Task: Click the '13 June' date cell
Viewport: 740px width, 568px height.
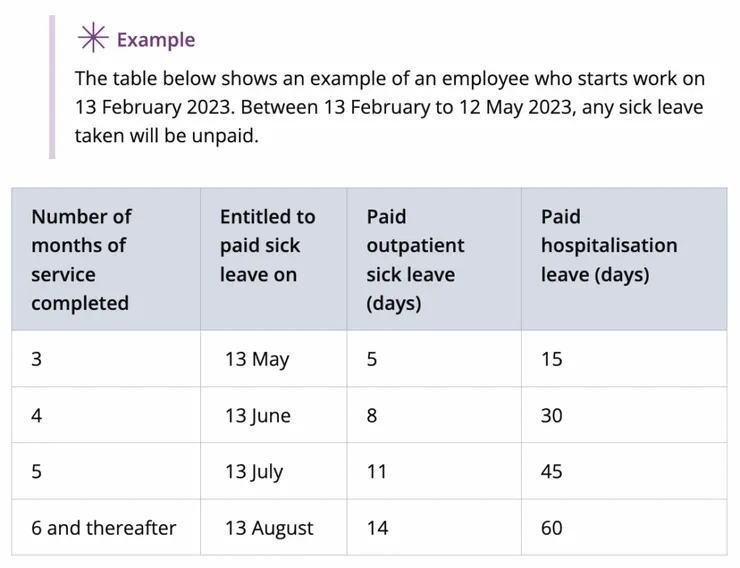Action: coord(258,415)
